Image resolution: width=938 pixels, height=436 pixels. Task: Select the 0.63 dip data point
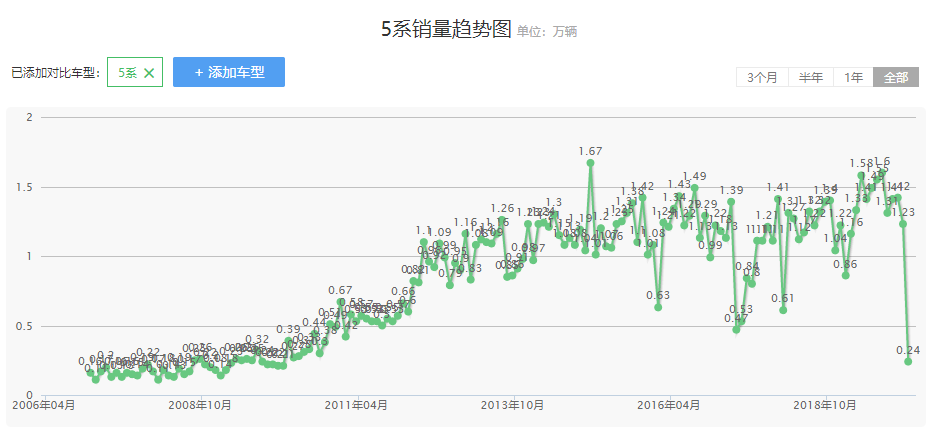pyautogui.click(x=658, y=307)
